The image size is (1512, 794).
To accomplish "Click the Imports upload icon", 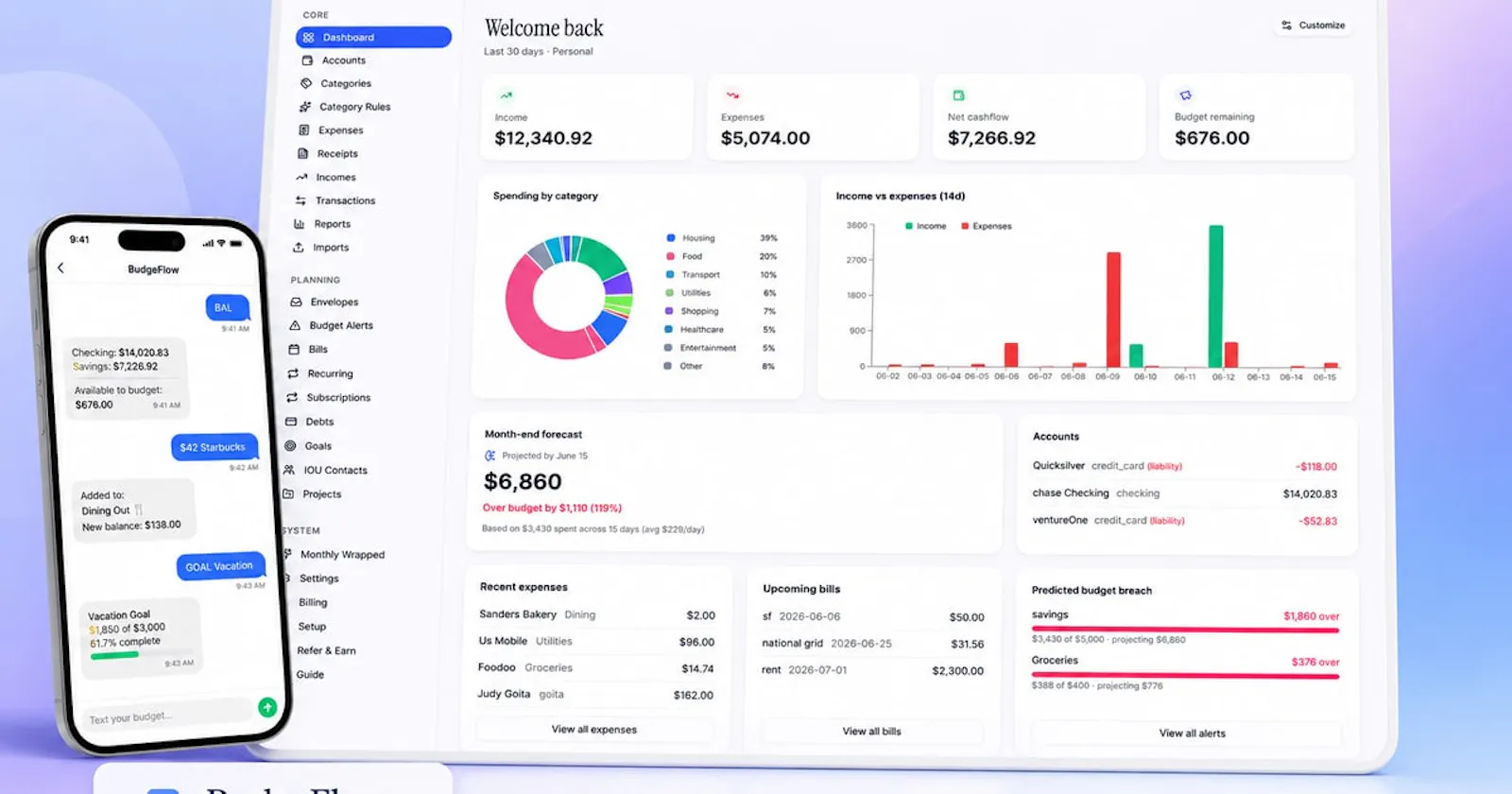I will point(299,248).
